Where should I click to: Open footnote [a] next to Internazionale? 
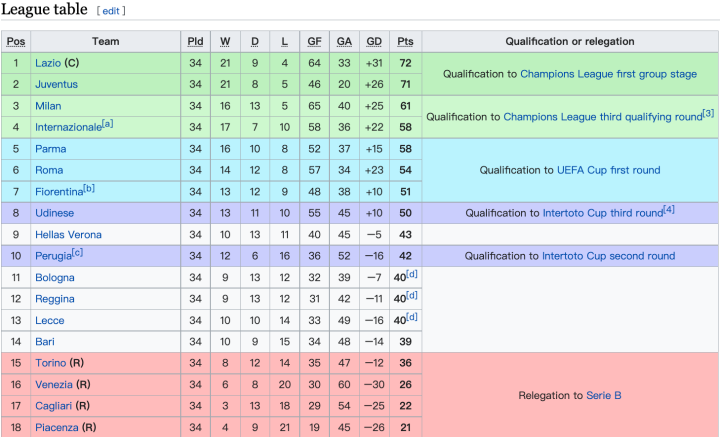tap(107, 124)
